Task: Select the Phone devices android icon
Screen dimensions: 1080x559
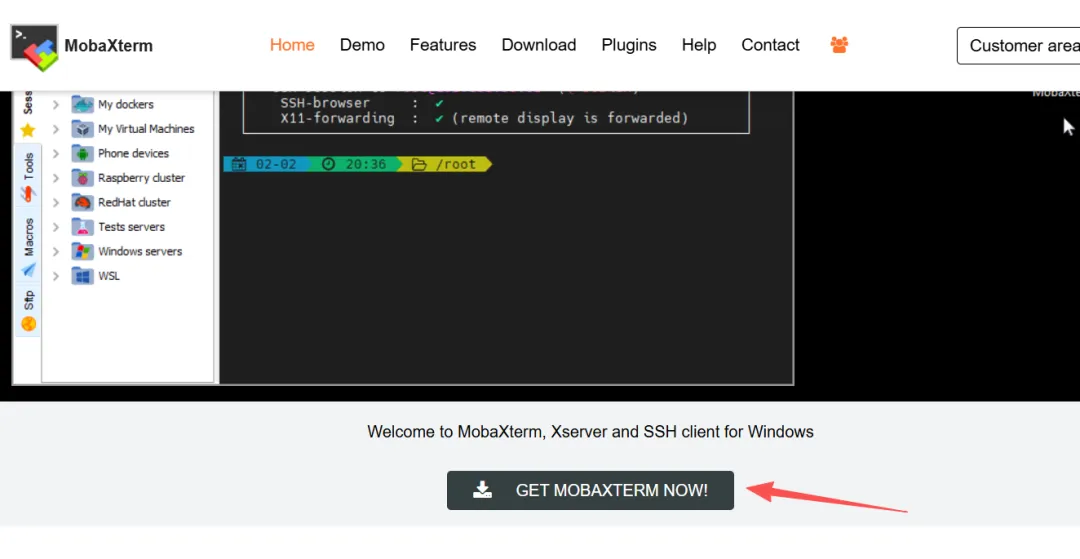Action: 83,154
